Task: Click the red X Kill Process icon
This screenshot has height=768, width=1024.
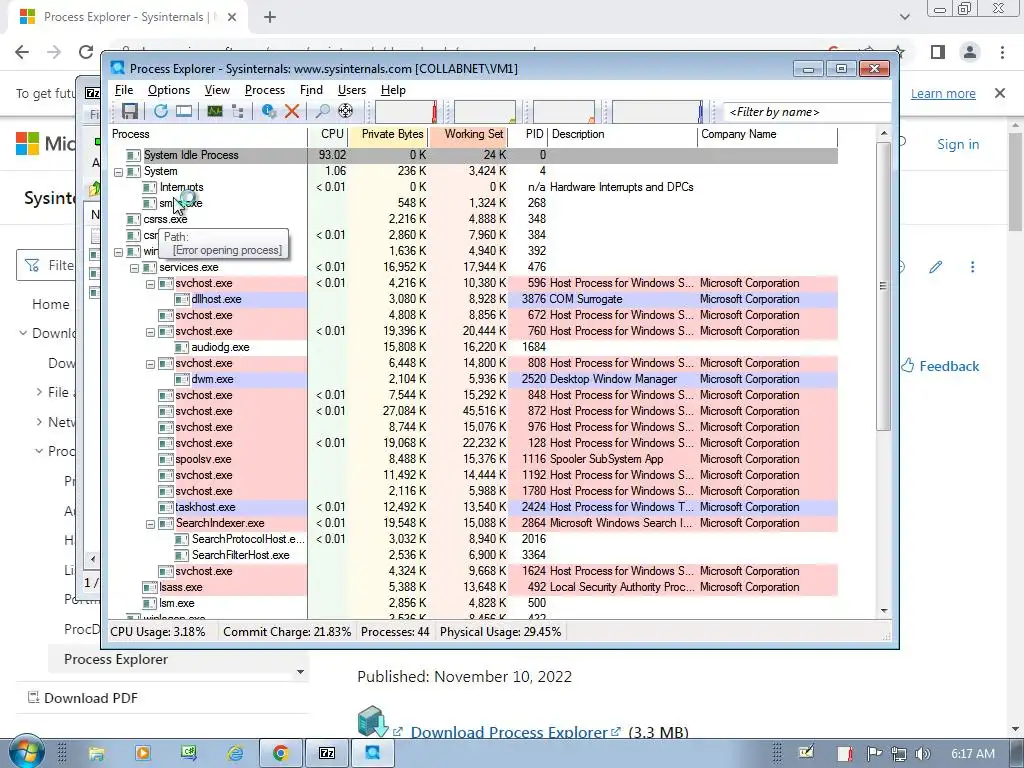Action: (x=292, y=111)
